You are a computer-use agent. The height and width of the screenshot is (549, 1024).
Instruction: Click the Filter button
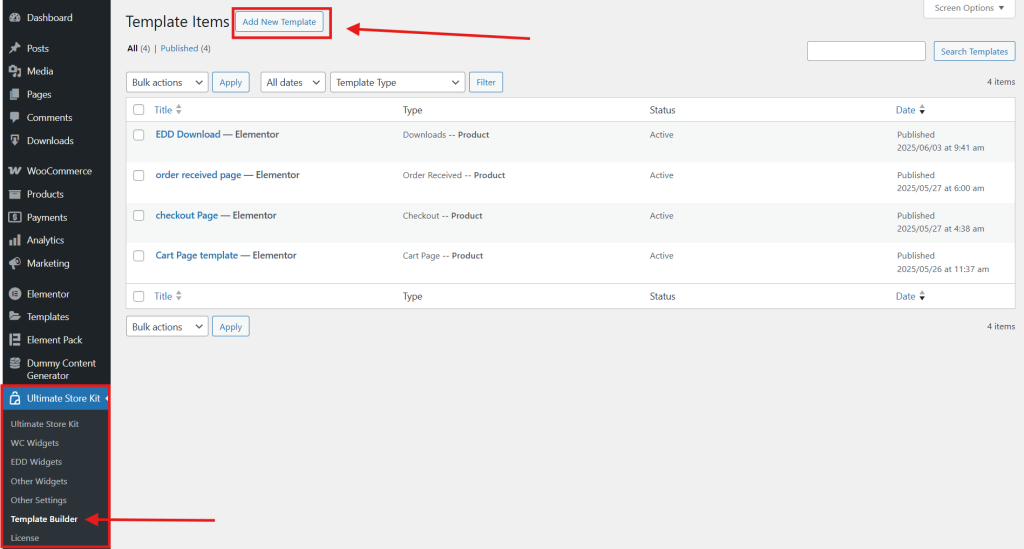[486, 82]
